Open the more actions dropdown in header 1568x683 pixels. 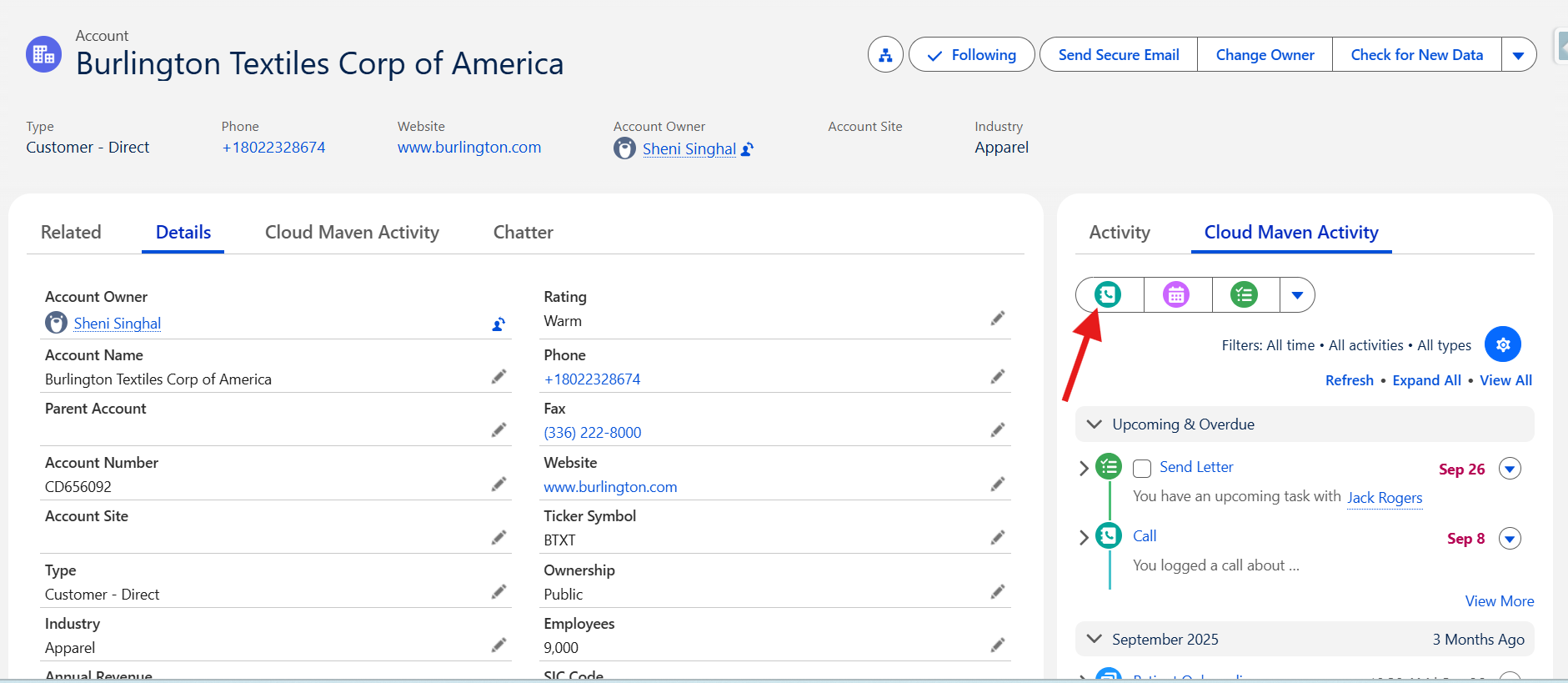click(x=1519, y=55)
